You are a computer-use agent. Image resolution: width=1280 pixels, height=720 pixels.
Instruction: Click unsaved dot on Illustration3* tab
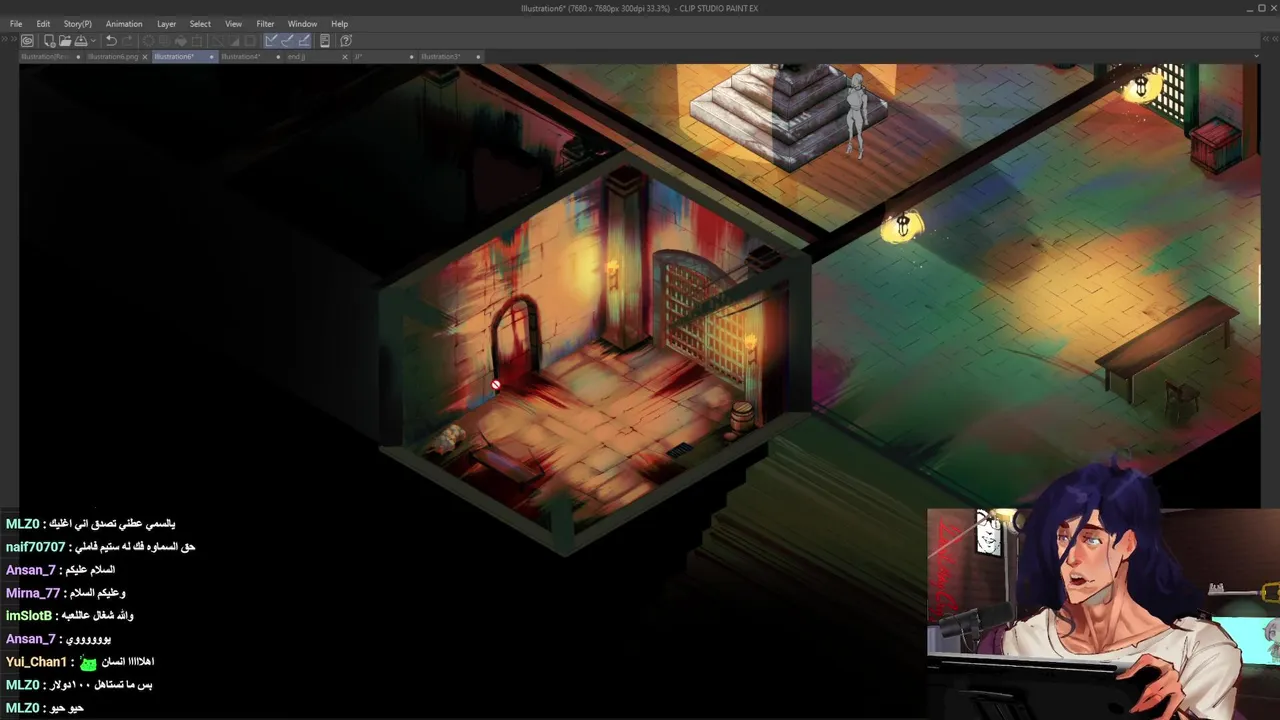(x=478, y=57)
